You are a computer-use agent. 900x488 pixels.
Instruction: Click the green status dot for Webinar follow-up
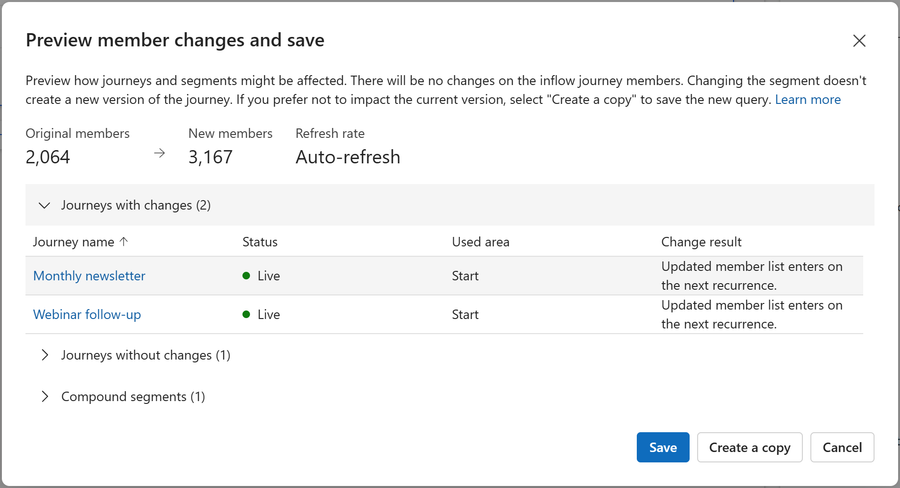[246, 315]
